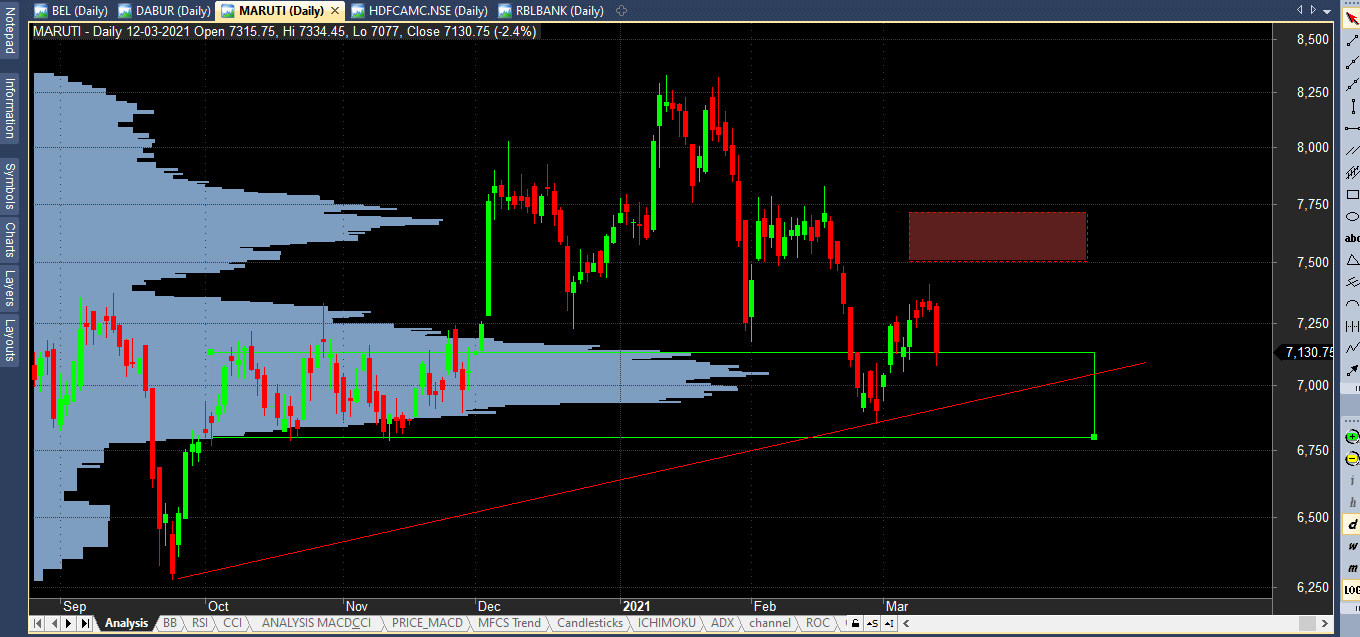Click the green rectangle corner handle
Screen dimensions: 1360x637
click(1095, 437)
